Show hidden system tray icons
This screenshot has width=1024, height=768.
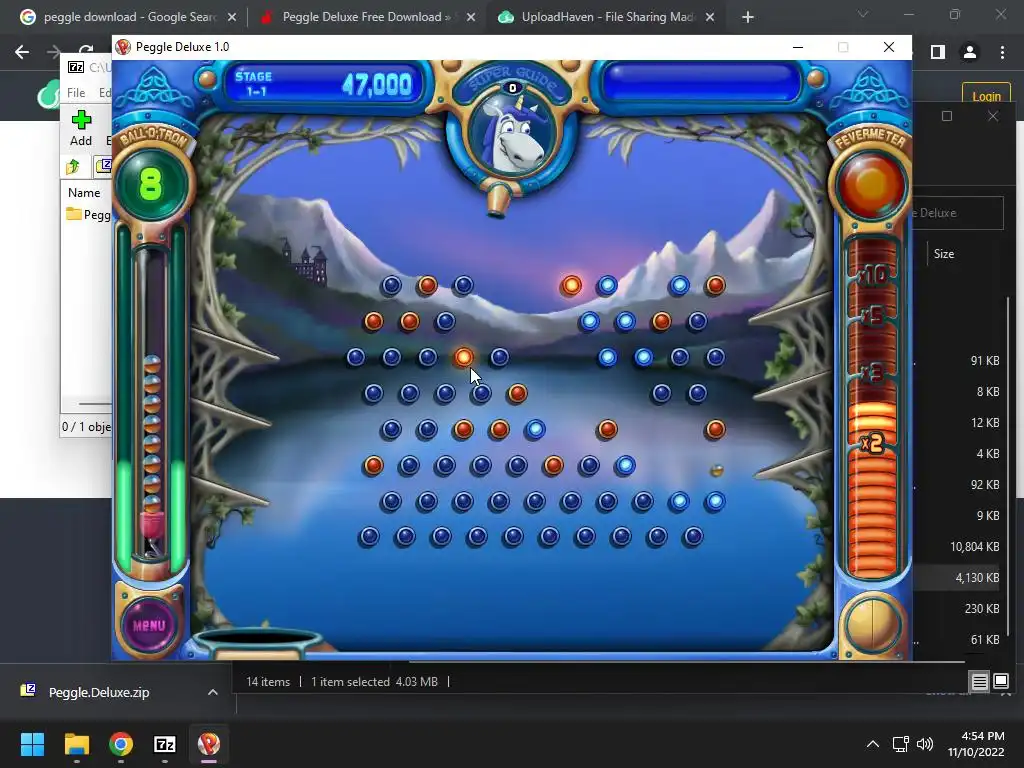coord(872,744)
